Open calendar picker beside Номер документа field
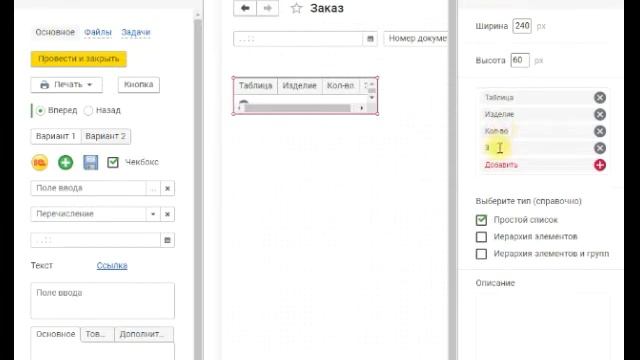Image resolution: width=640 pixels, height=360 pixels. (370, 39)
